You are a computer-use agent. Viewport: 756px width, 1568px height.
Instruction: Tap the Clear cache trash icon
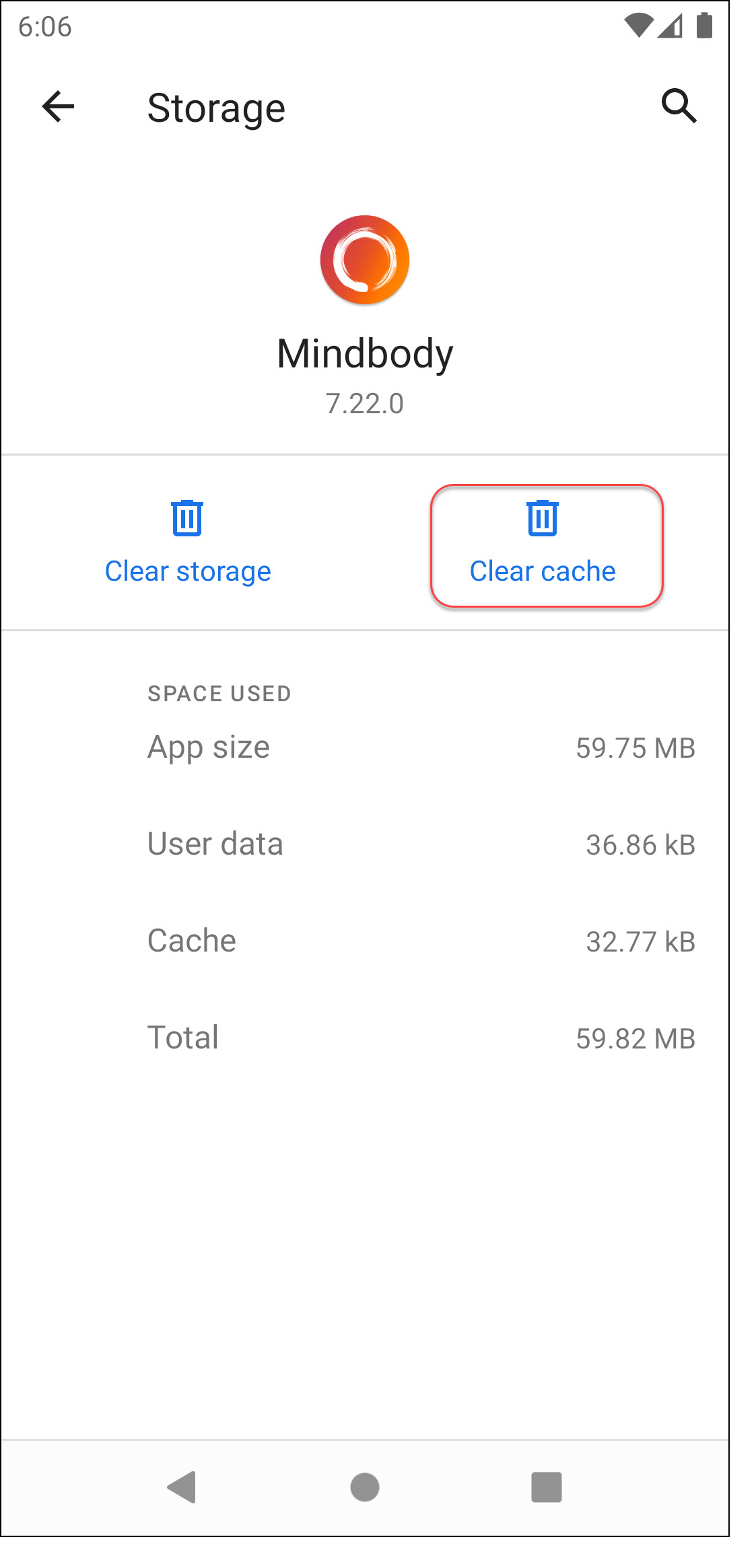pos(543,518)
